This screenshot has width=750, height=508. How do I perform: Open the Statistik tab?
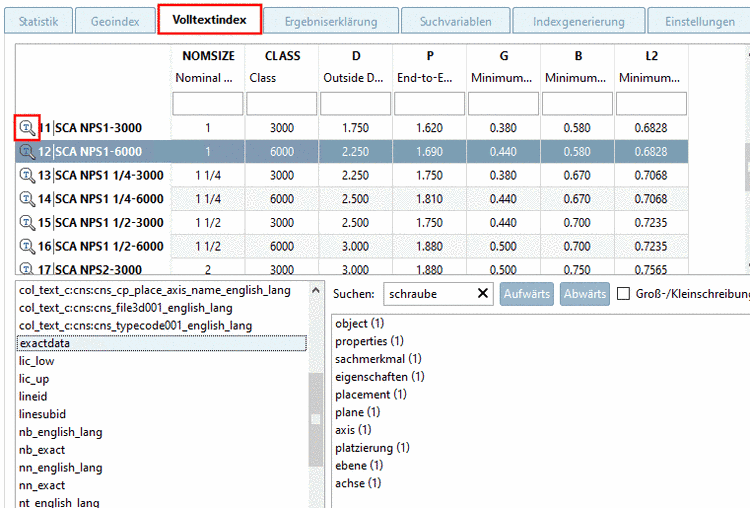[38, 22]
